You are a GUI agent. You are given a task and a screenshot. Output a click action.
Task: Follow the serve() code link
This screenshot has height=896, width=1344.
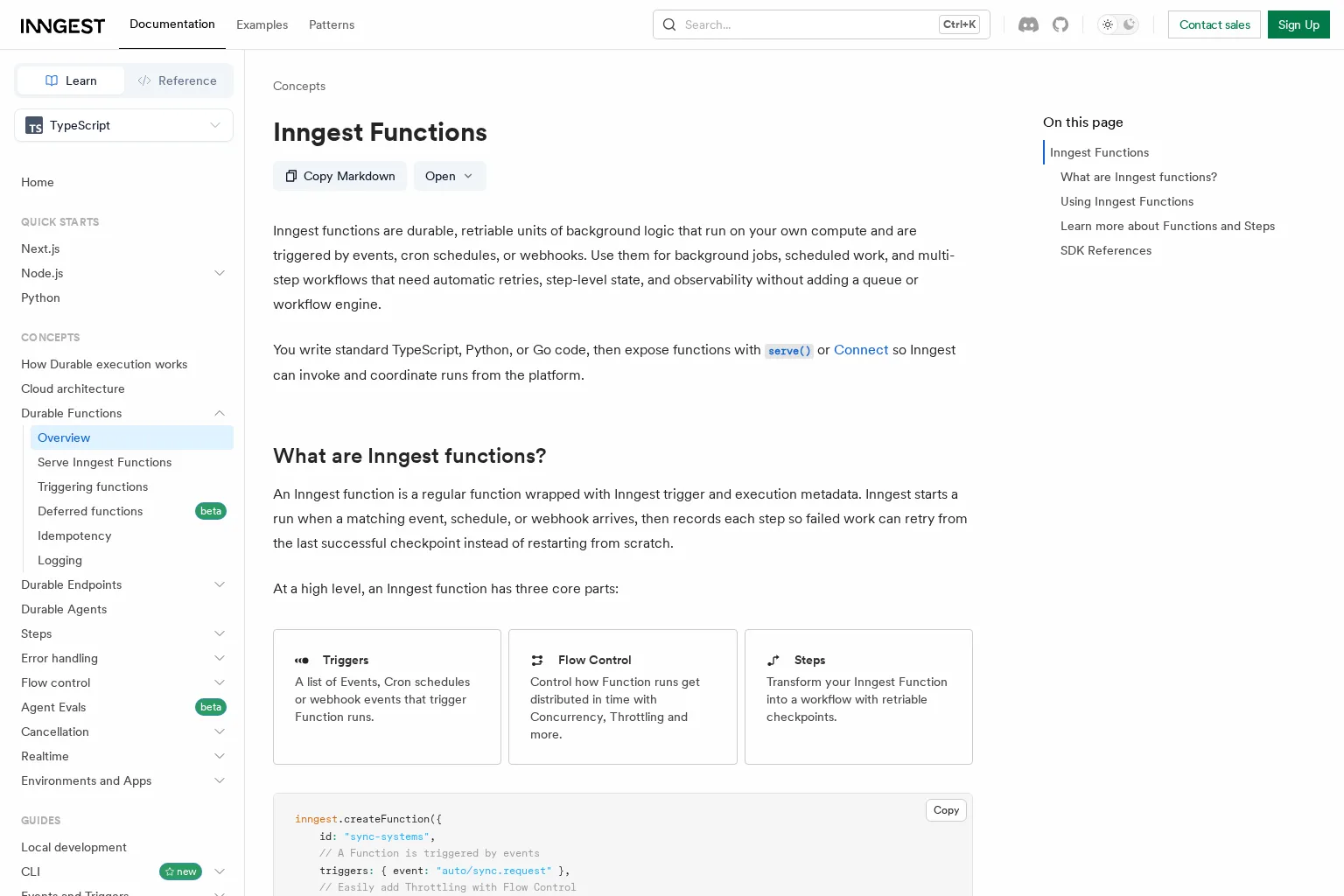(789, 351)
